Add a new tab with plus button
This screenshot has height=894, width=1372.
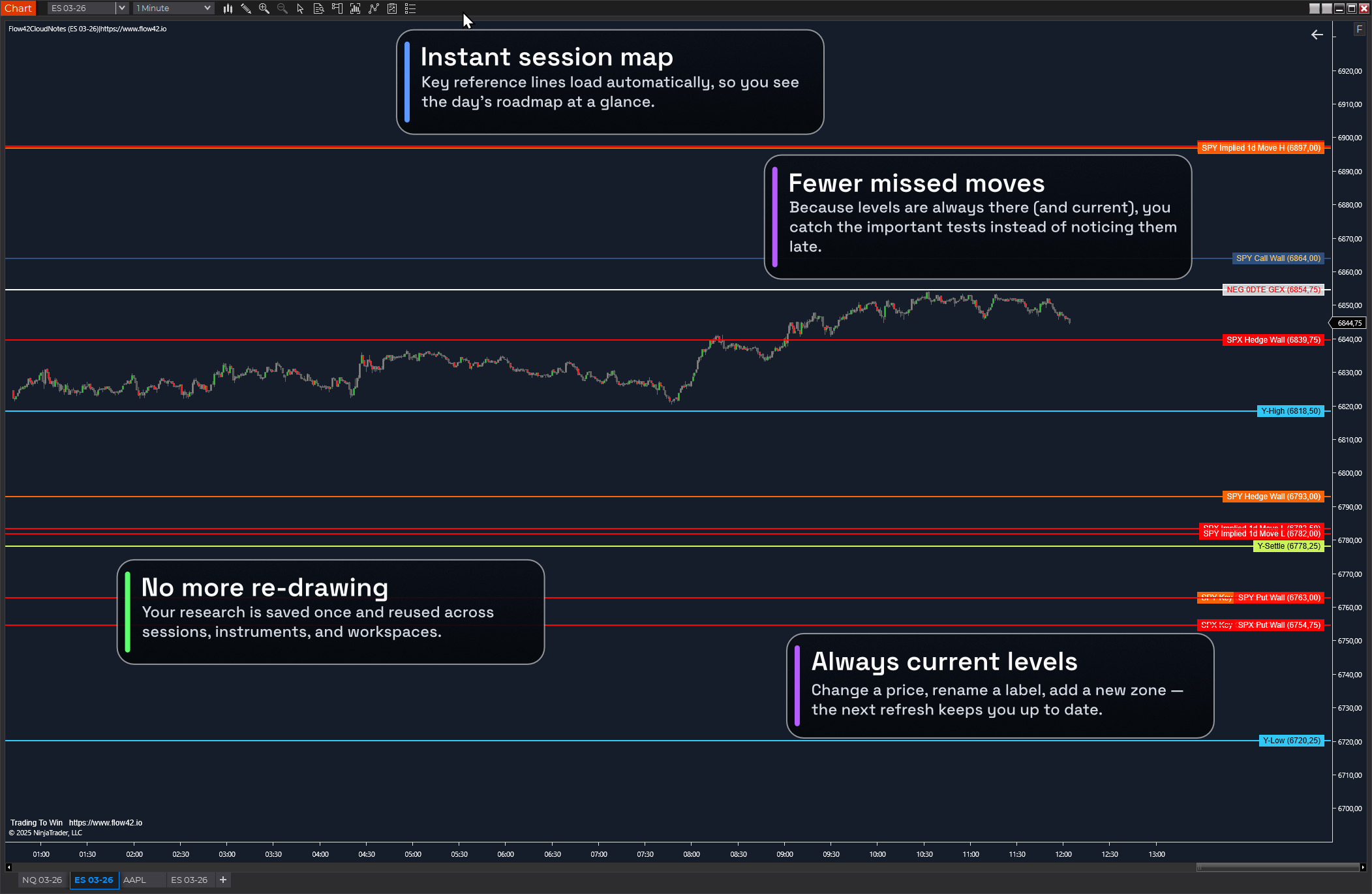click(x=223, y=880)
